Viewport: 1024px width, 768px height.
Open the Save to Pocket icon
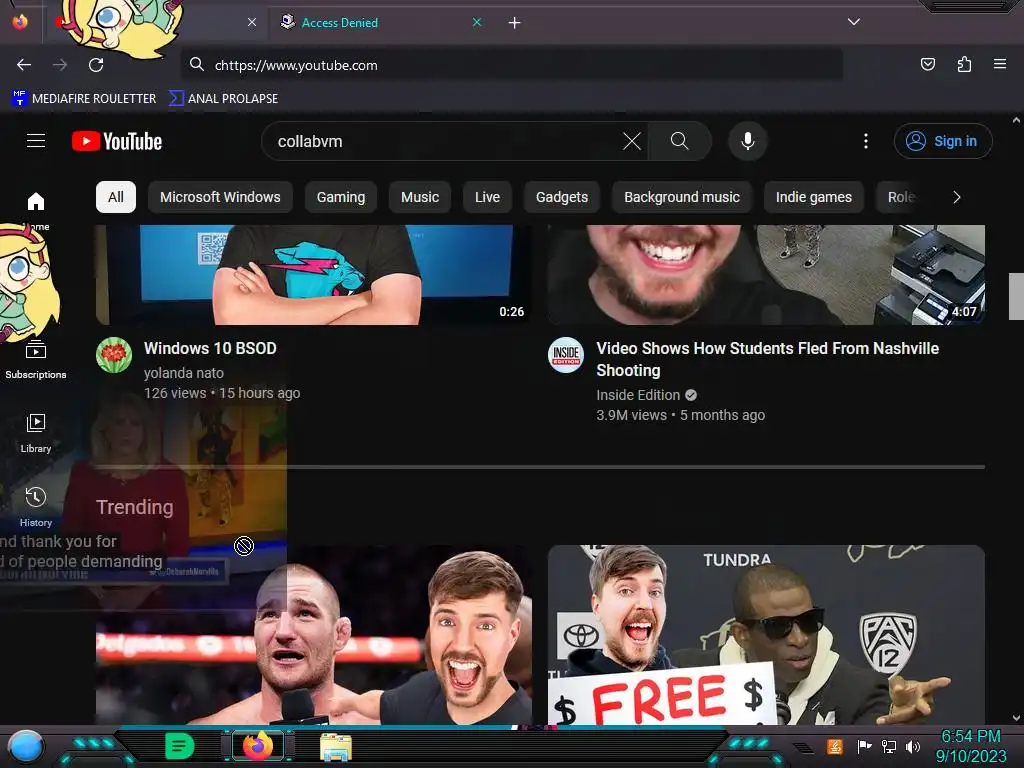coord(927,64)
